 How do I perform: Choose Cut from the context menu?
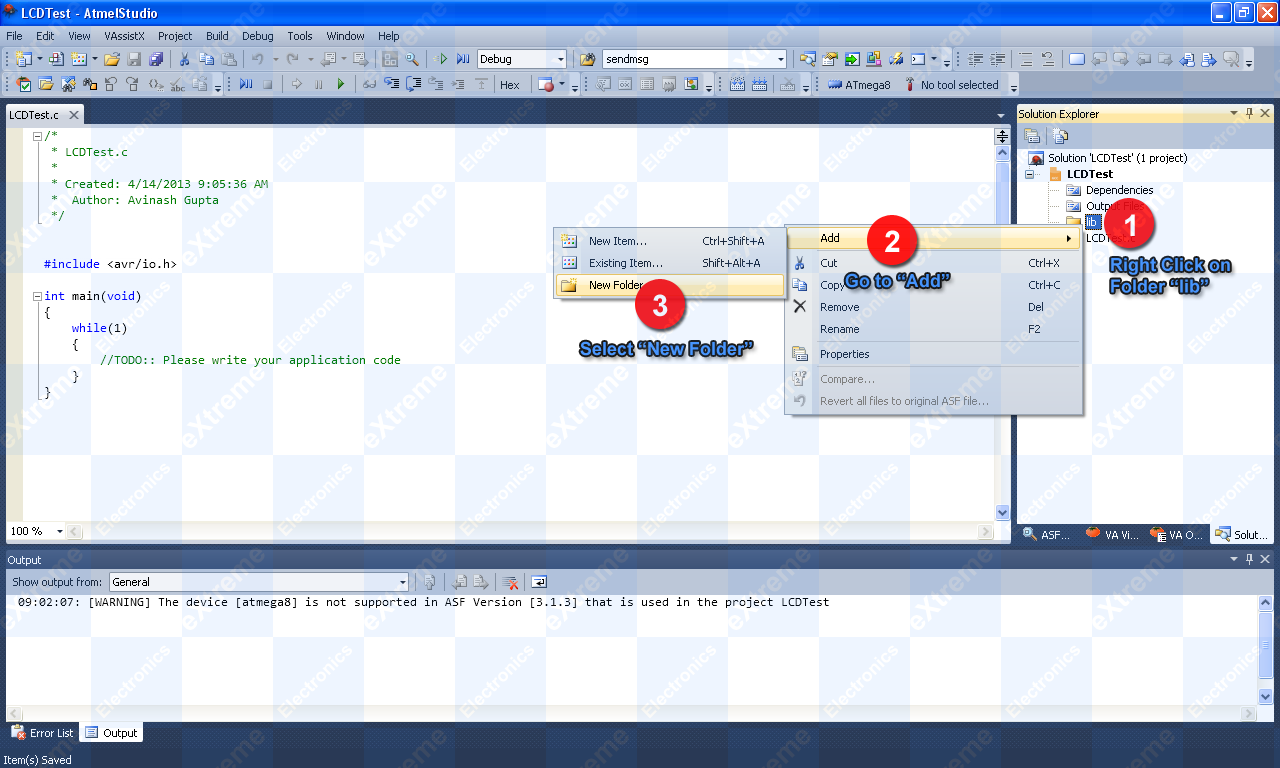[934, 263]
